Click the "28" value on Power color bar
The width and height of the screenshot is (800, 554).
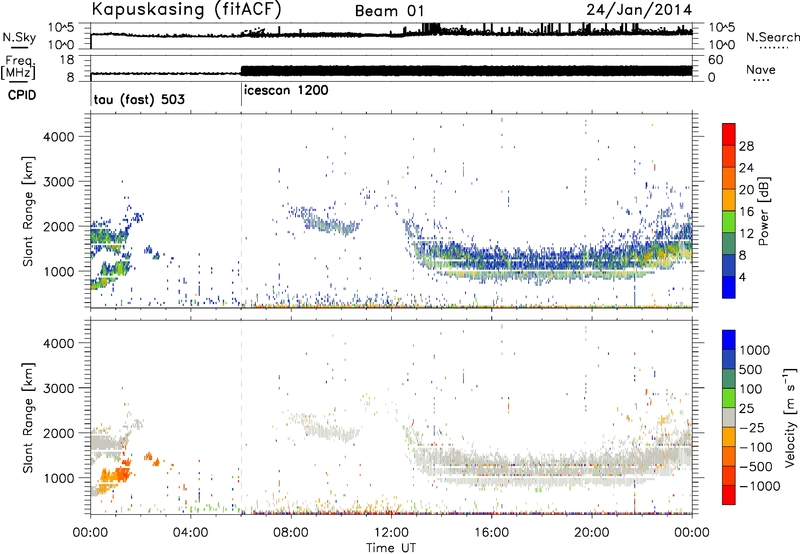coord(746,146)
